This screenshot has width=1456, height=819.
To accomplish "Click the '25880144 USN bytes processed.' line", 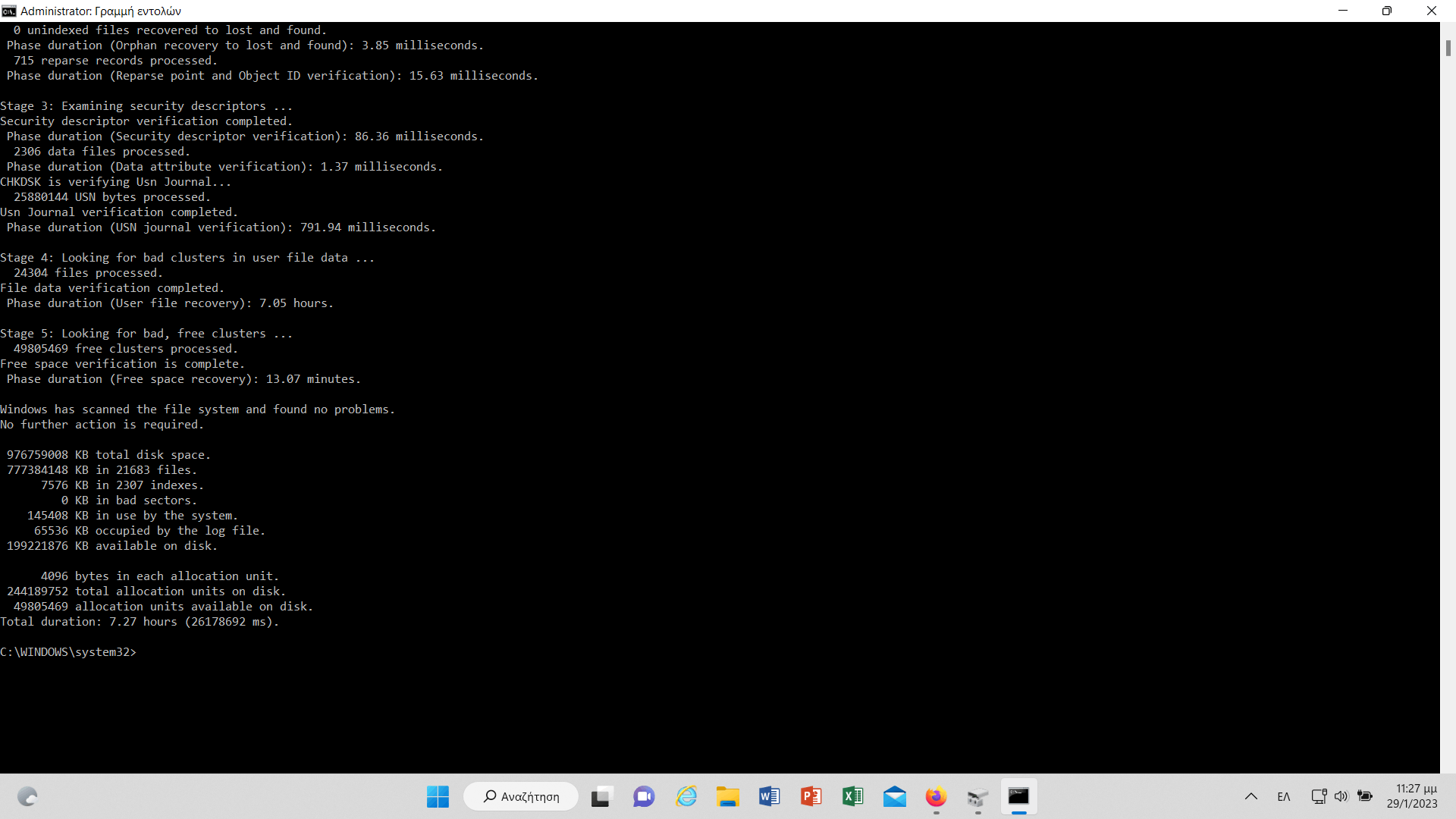I will (112, 197).
